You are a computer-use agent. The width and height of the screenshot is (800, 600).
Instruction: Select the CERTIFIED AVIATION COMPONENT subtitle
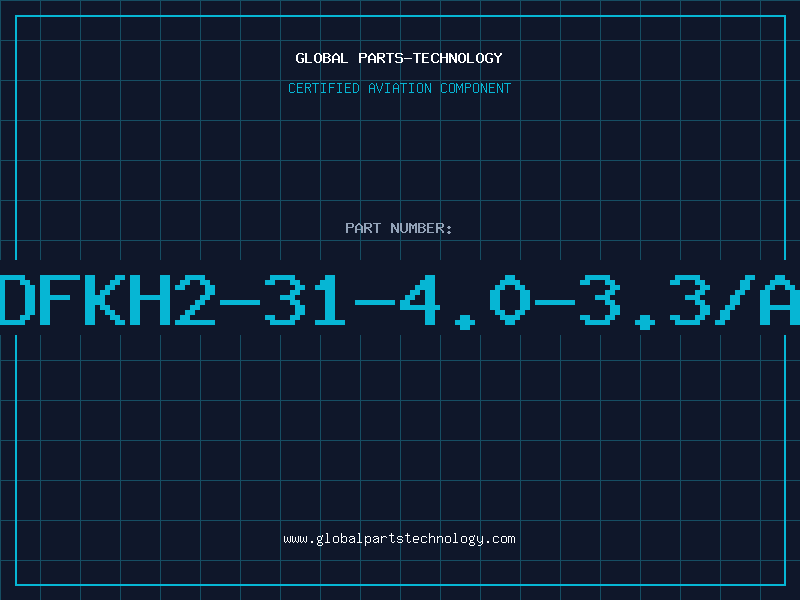click(399, 88)
